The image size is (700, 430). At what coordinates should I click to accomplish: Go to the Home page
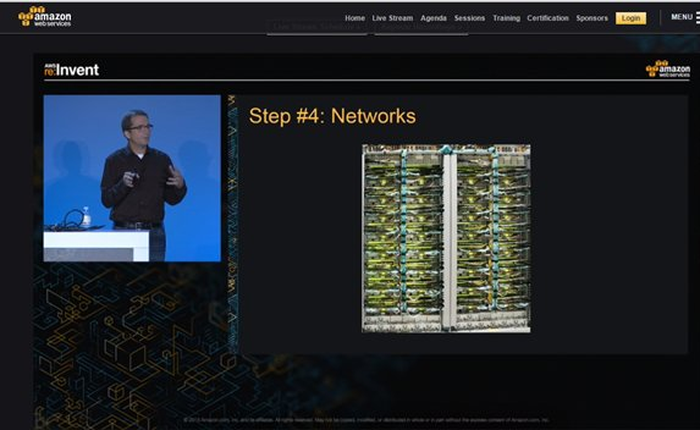(x=355, y=18)
